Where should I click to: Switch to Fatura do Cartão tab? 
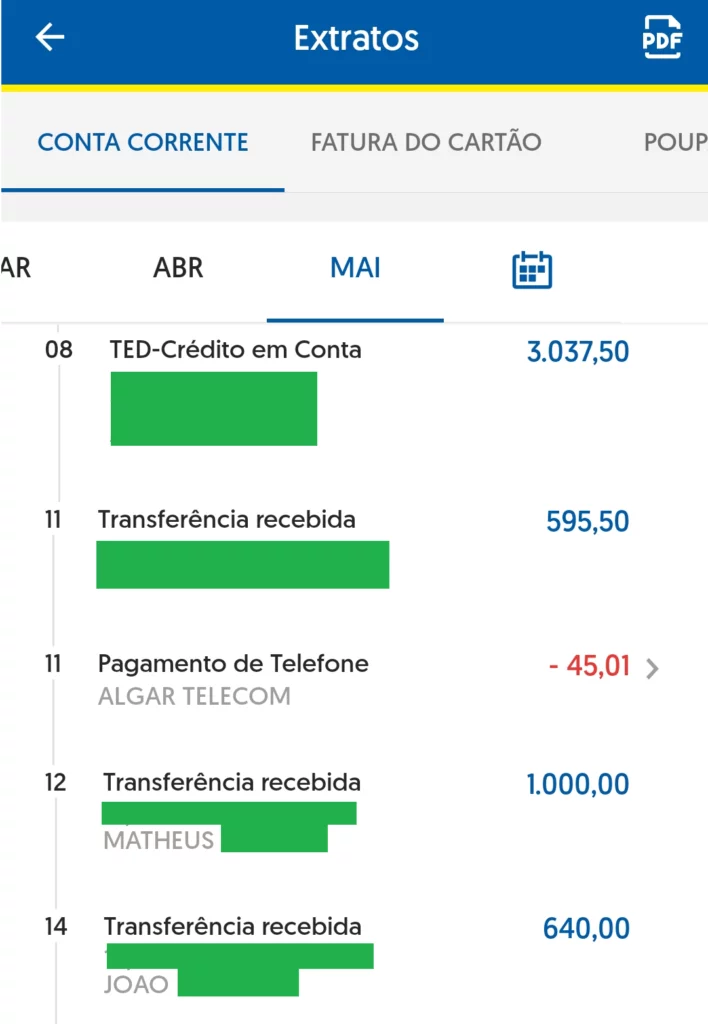tap(426, 142)
